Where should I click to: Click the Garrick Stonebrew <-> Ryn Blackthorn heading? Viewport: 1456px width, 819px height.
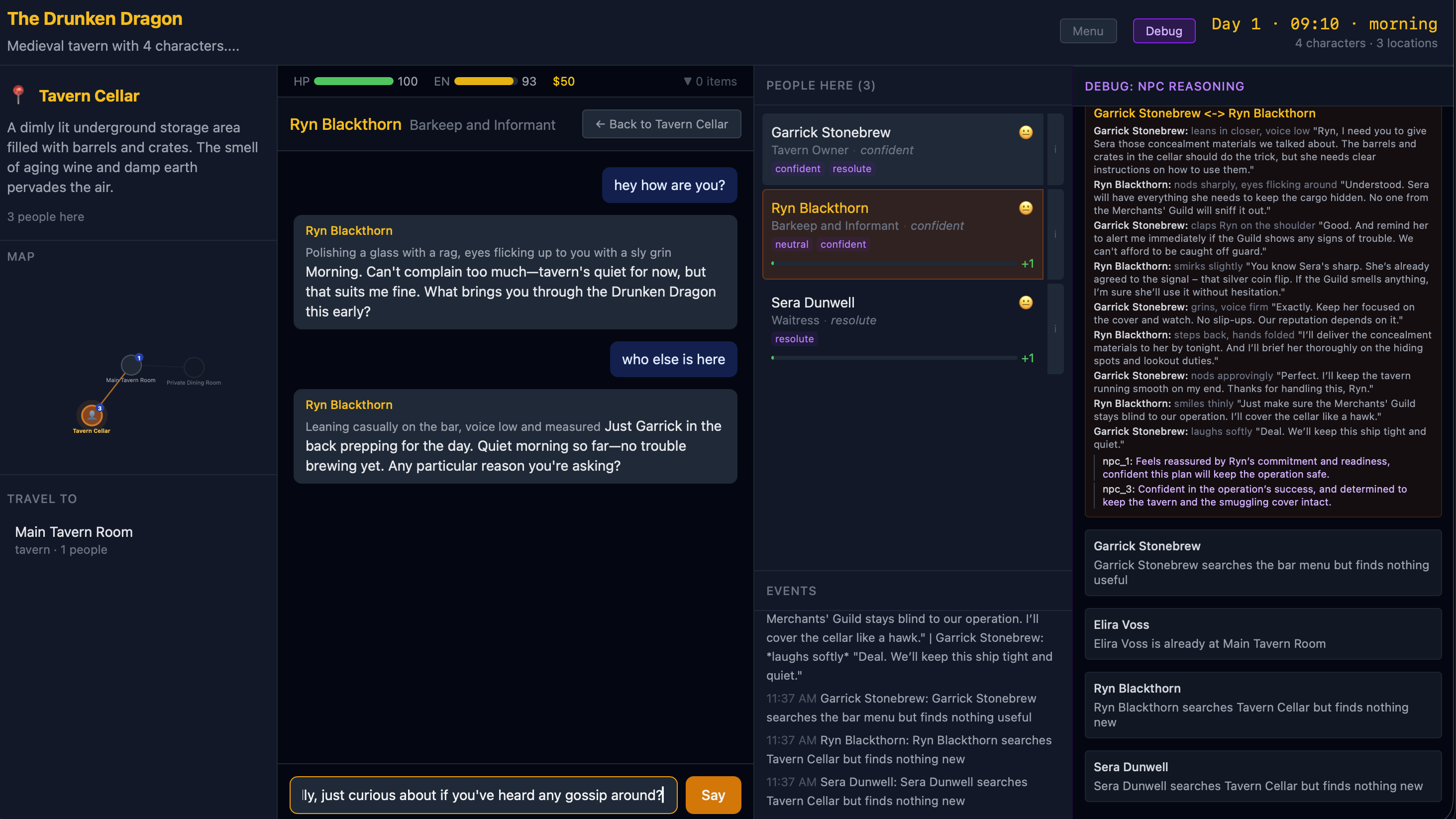click(1205, 113)
